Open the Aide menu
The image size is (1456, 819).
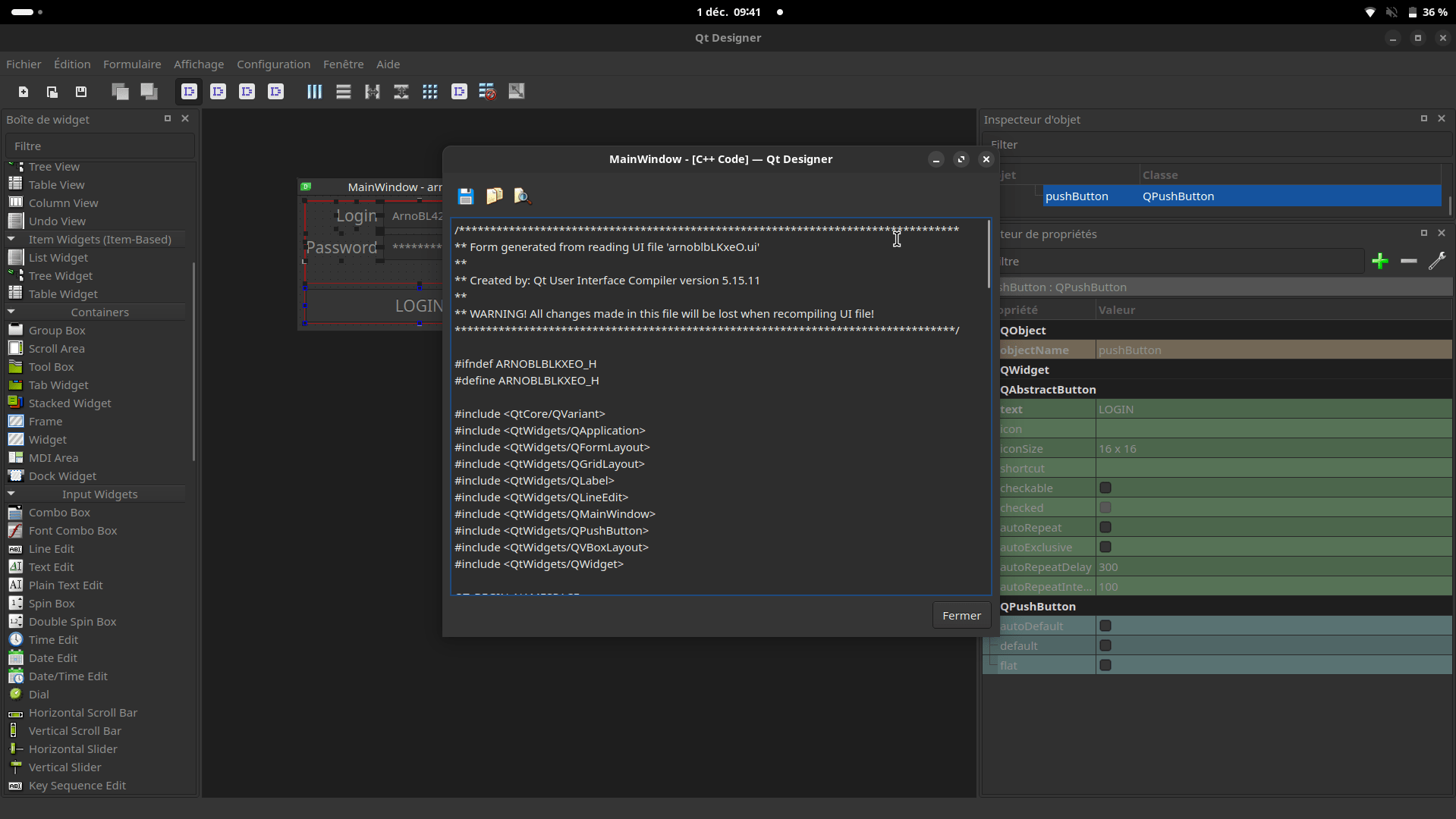click(x=388, y=64)
